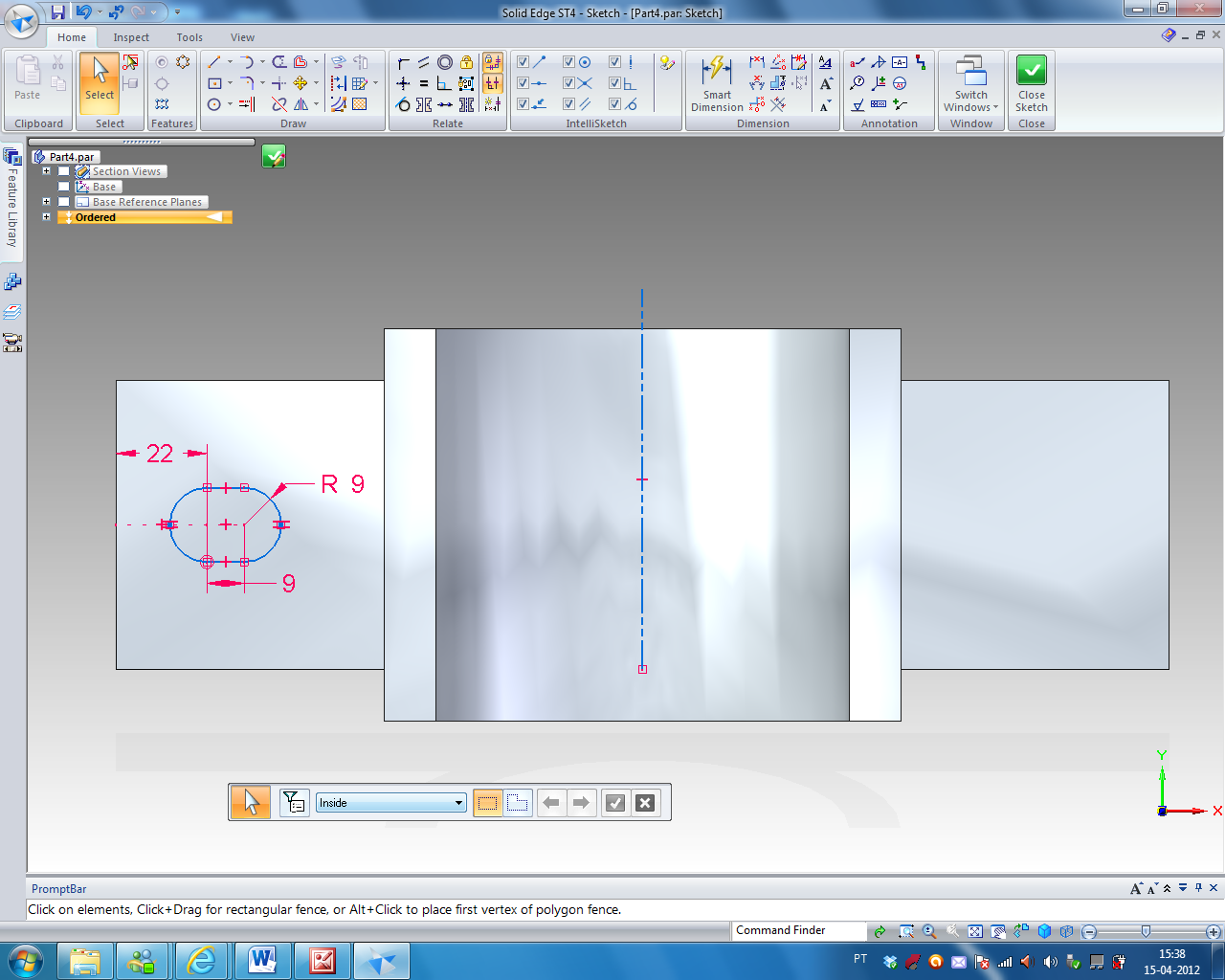This screenshot has height=980, width=1225.
Task: Toggle the Base checkbox in the tree
Action: (x=64, y=187)
